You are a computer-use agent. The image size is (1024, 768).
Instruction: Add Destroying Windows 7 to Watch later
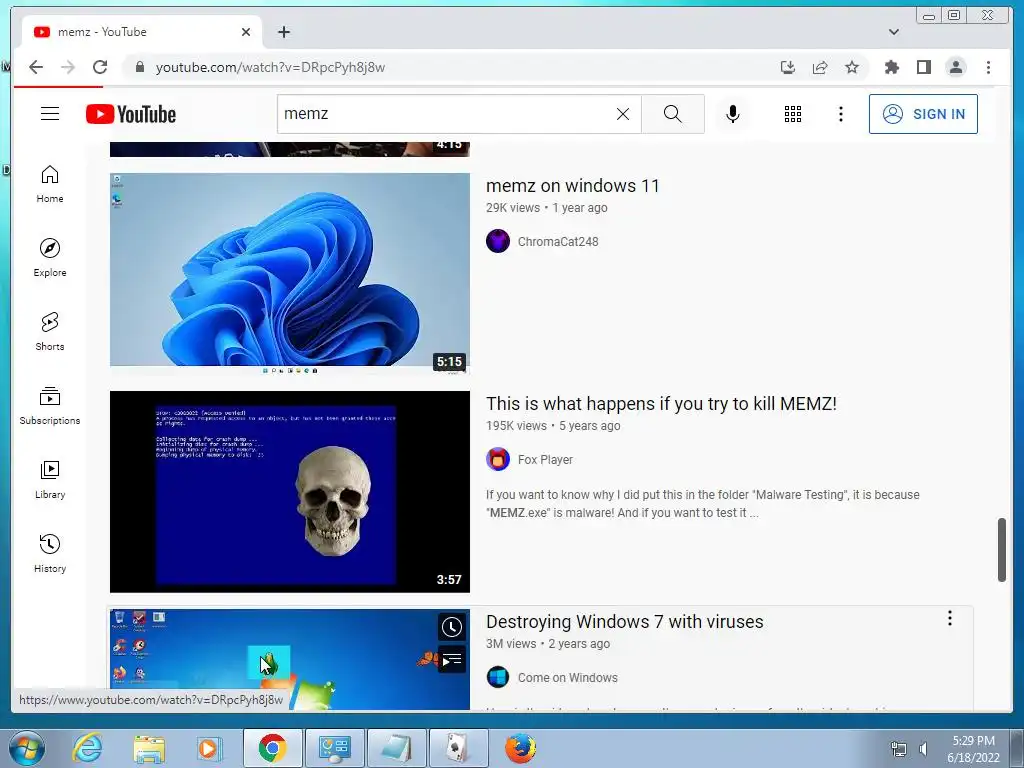tap(451, 628)
